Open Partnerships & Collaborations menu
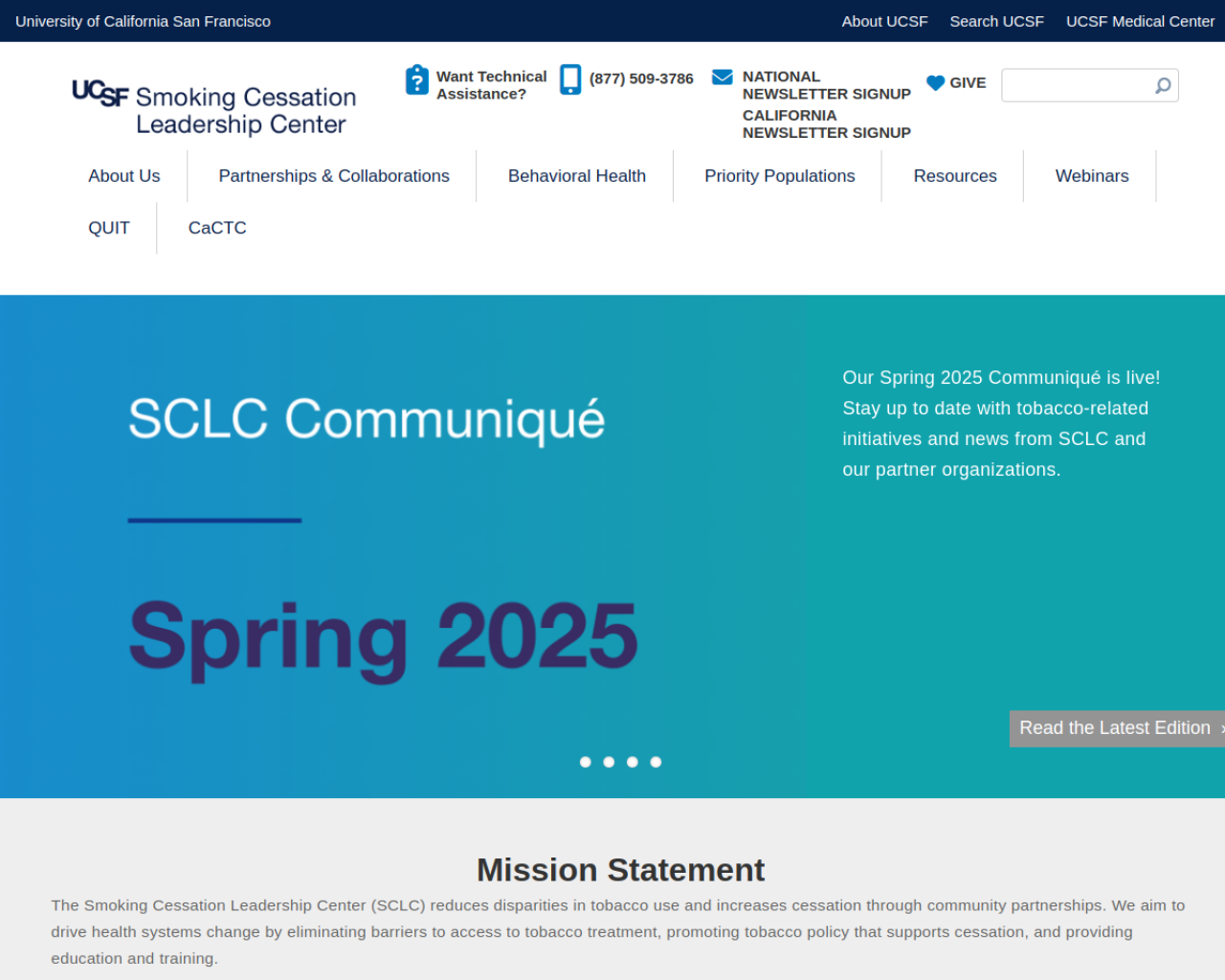 pyautogui.click(x=334, y=176)
